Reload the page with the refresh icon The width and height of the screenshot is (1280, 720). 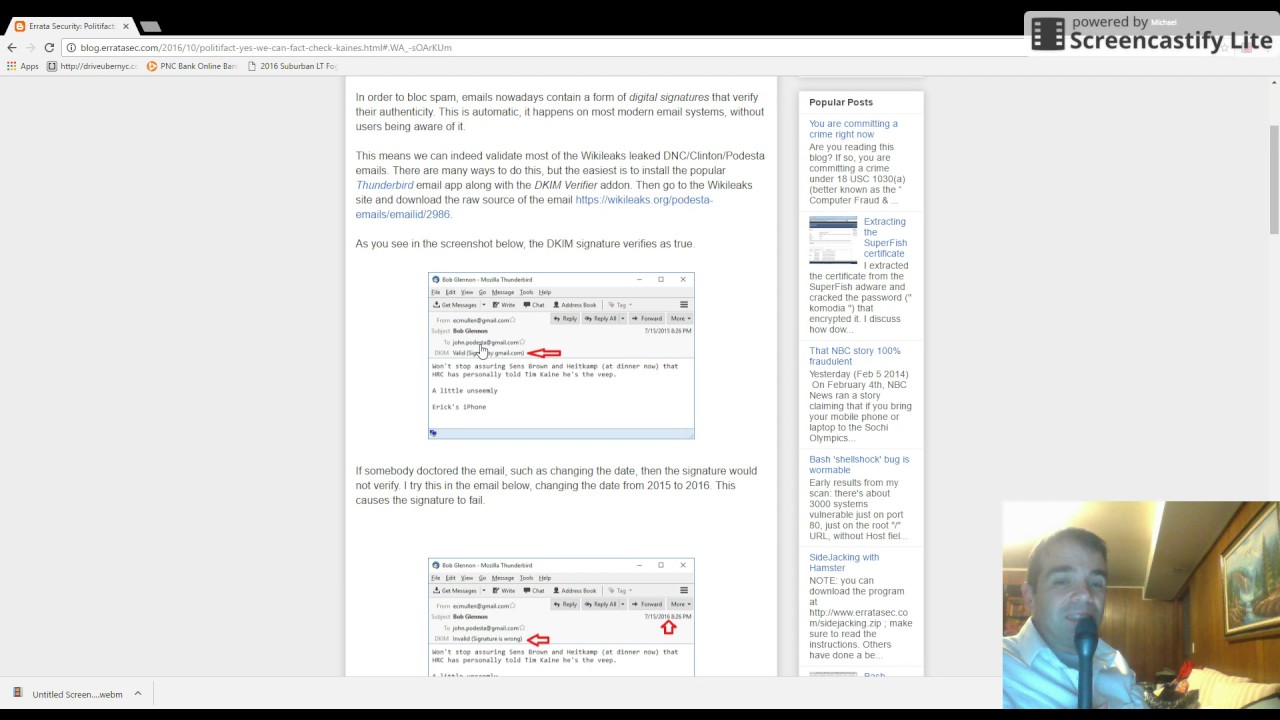click(x=49, y=47)
